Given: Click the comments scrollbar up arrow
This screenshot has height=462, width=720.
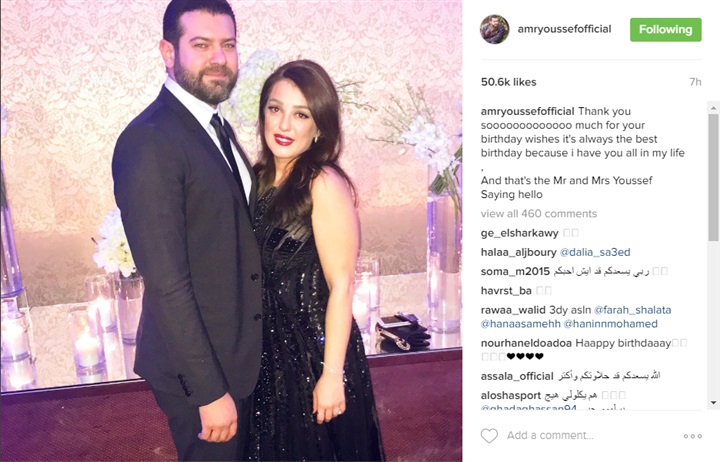Looking at the screenshot, I should pyautogui.click(x=713, y=109).
